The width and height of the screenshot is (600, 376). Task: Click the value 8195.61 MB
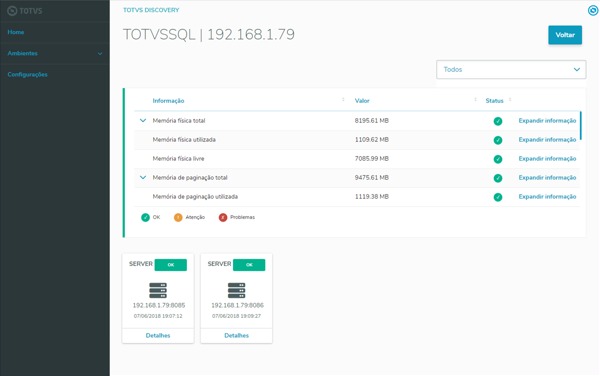372,120
